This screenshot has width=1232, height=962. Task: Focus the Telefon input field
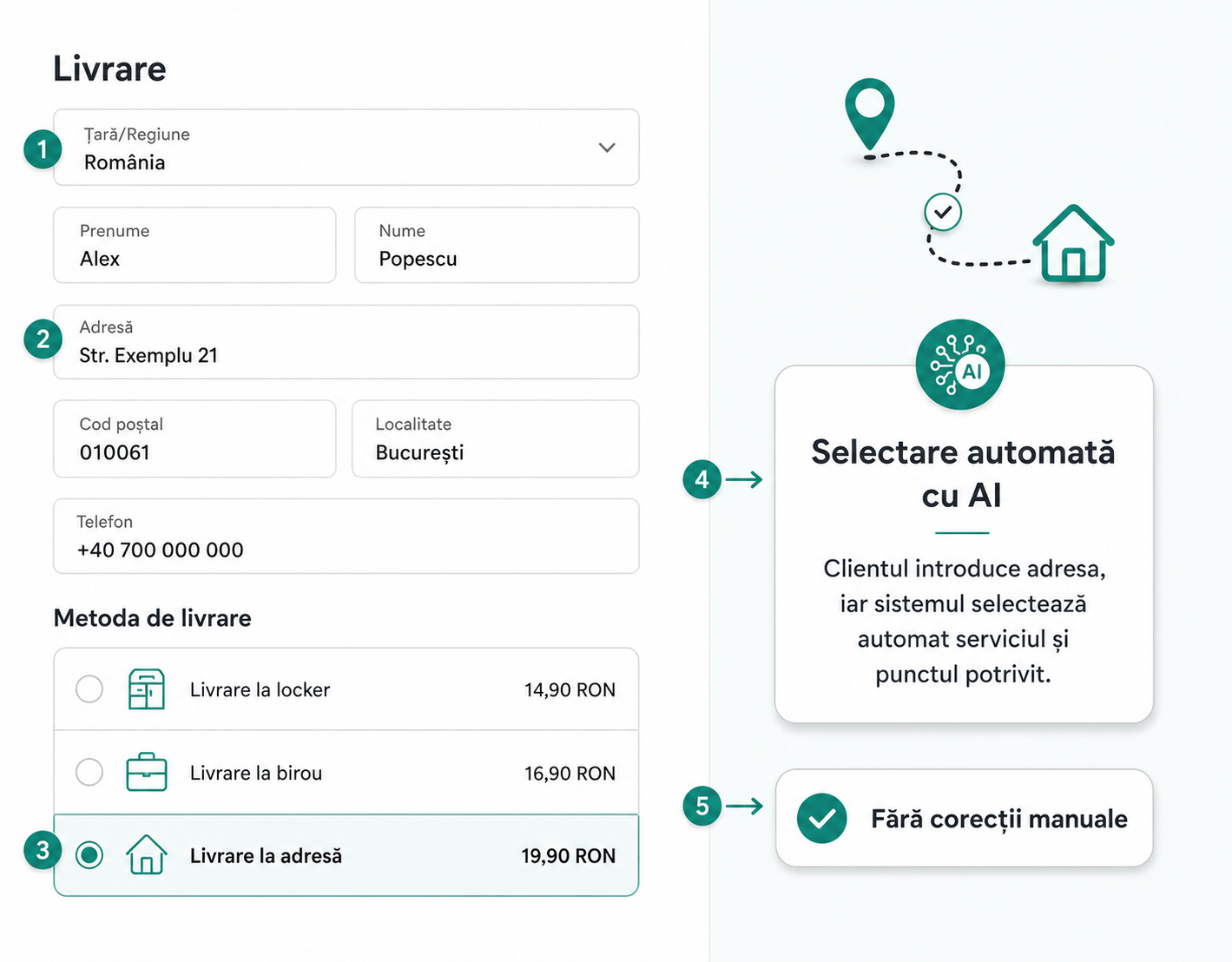[x=346, y=536]
